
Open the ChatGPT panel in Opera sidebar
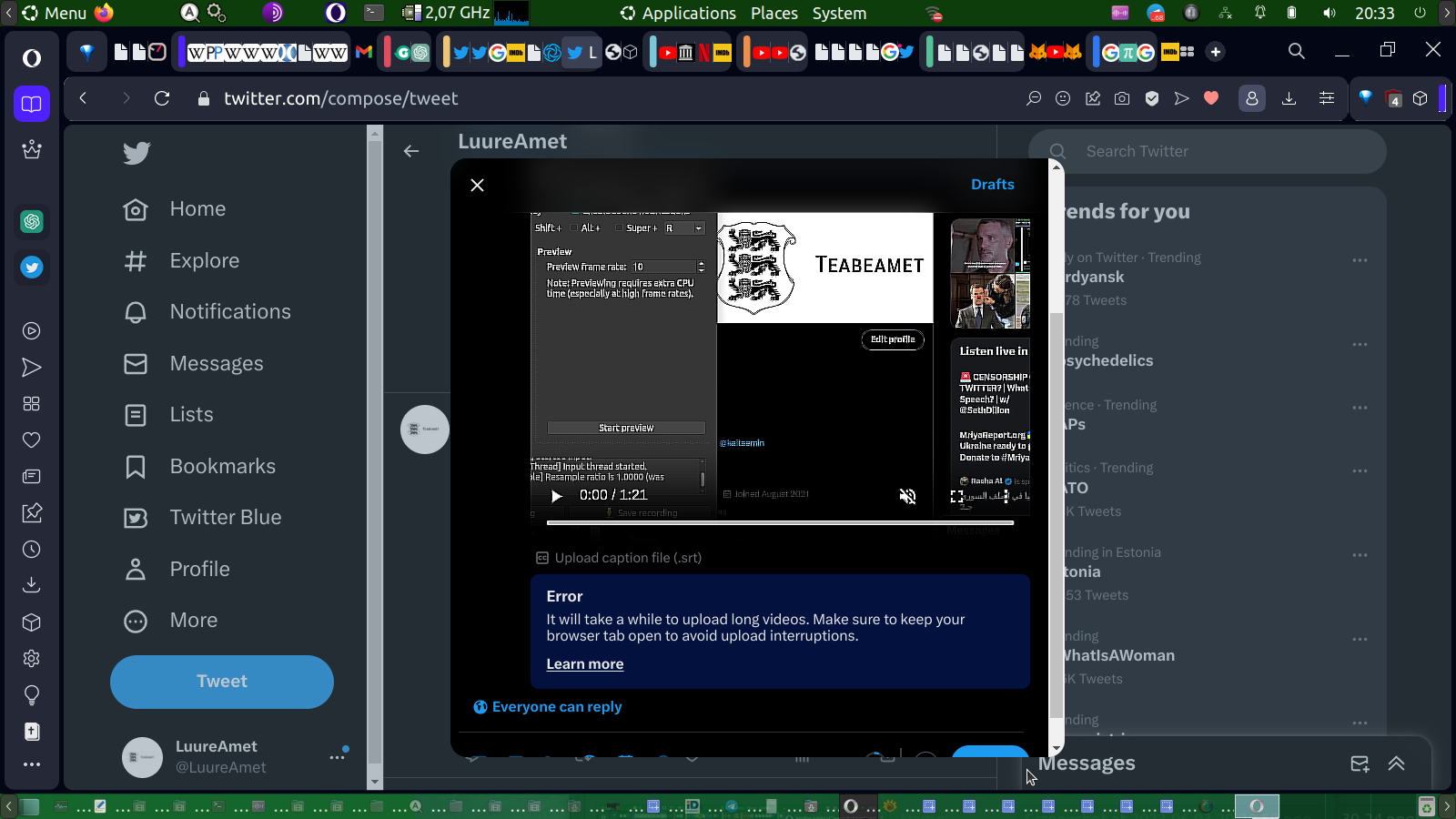32,221
